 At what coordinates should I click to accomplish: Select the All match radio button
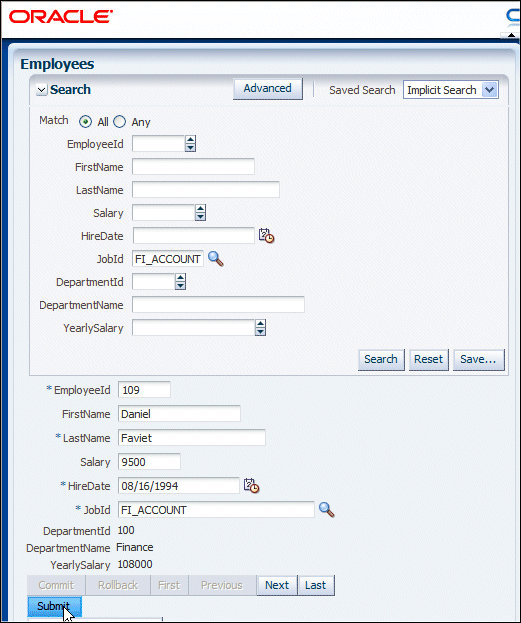pos(85,122)
